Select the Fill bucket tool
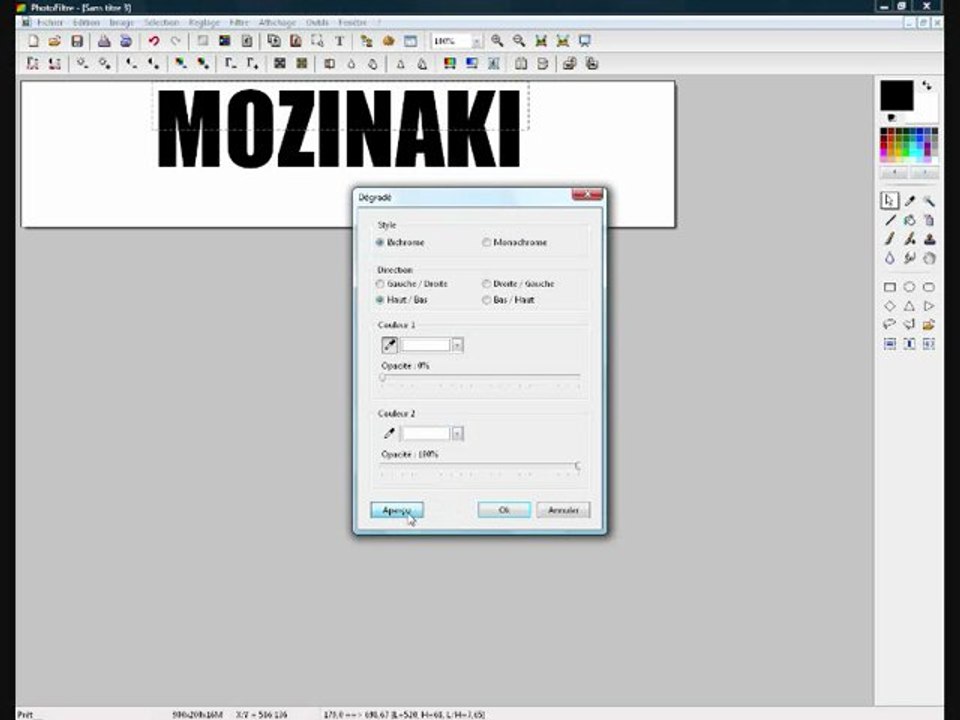Viewport: 960px width, 720px height. (910, 220)
